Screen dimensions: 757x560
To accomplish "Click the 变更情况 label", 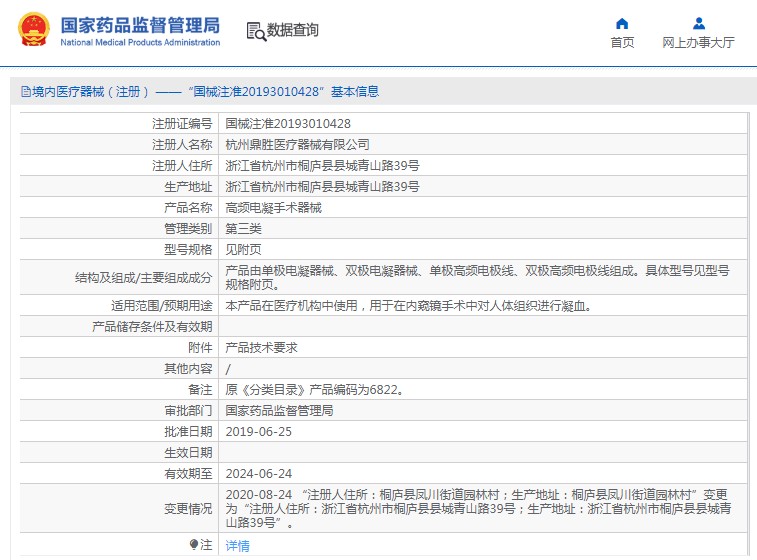I will tap(188, 509).
